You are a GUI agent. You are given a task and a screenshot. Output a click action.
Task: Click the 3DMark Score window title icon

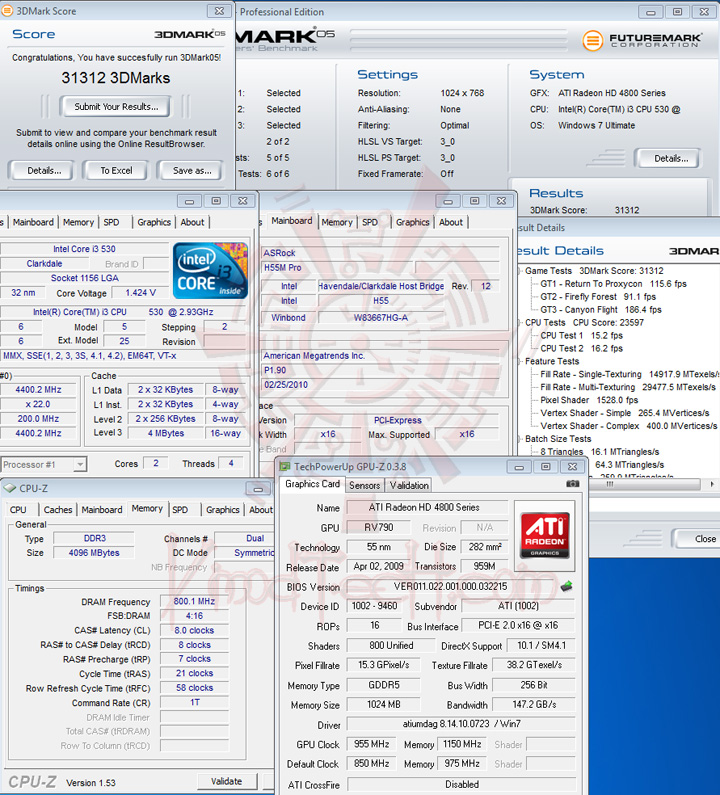pyautogui.click(x=7, y=11)
